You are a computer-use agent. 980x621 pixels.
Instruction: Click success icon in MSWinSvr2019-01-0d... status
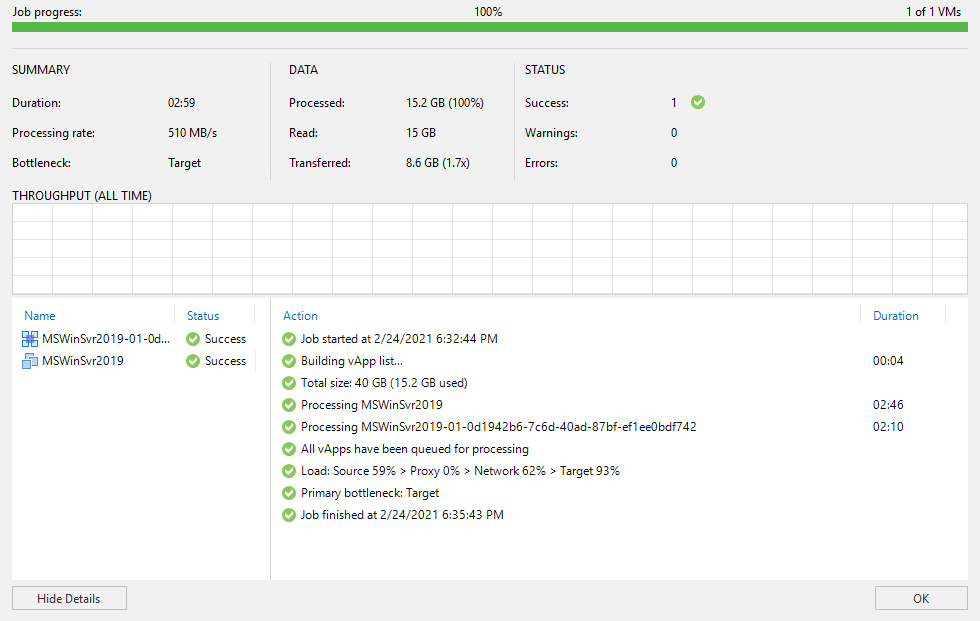193,339
